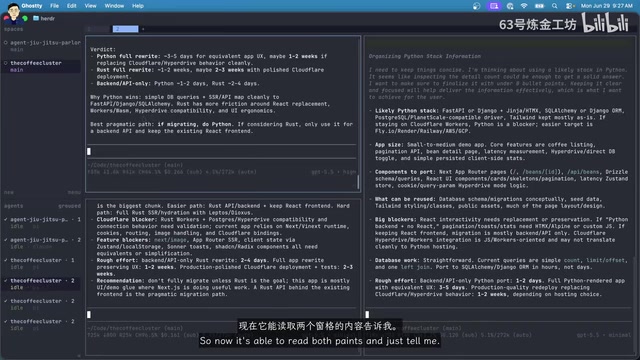
Task: Click the 'spaces' sidebar header
Action: click(13, 29)
